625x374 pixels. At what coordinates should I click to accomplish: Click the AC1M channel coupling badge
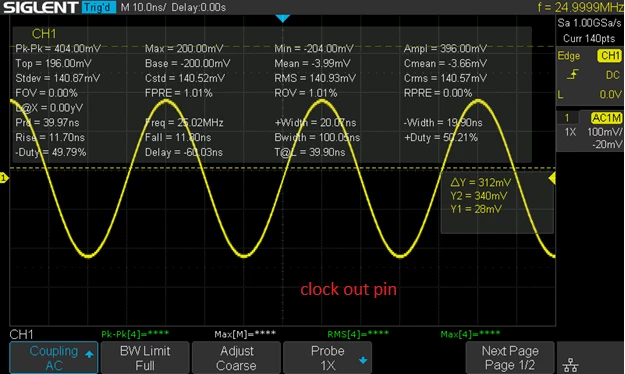pos(606,118)
